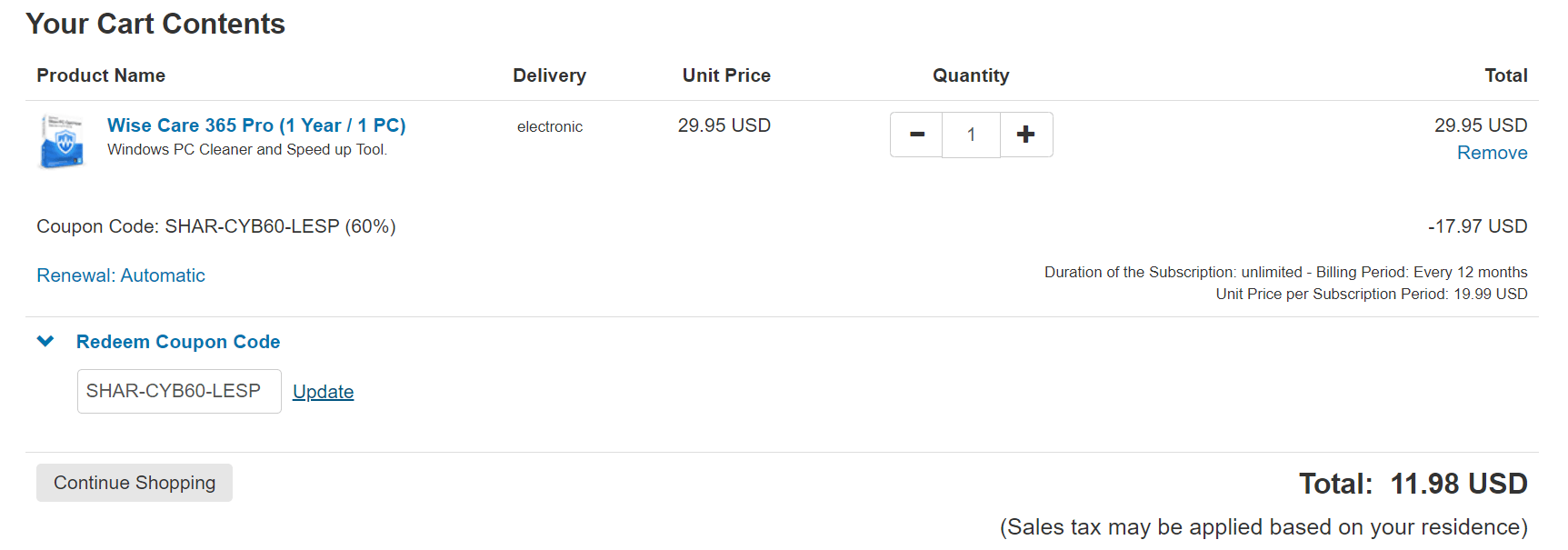Click the minus quantity button

[x=916, y=135]
